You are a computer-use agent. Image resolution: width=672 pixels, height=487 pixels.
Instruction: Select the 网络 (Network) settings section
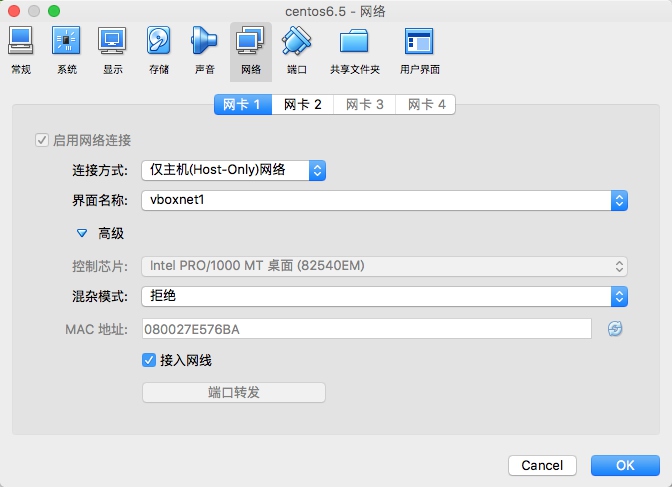(x=251, y=51)
